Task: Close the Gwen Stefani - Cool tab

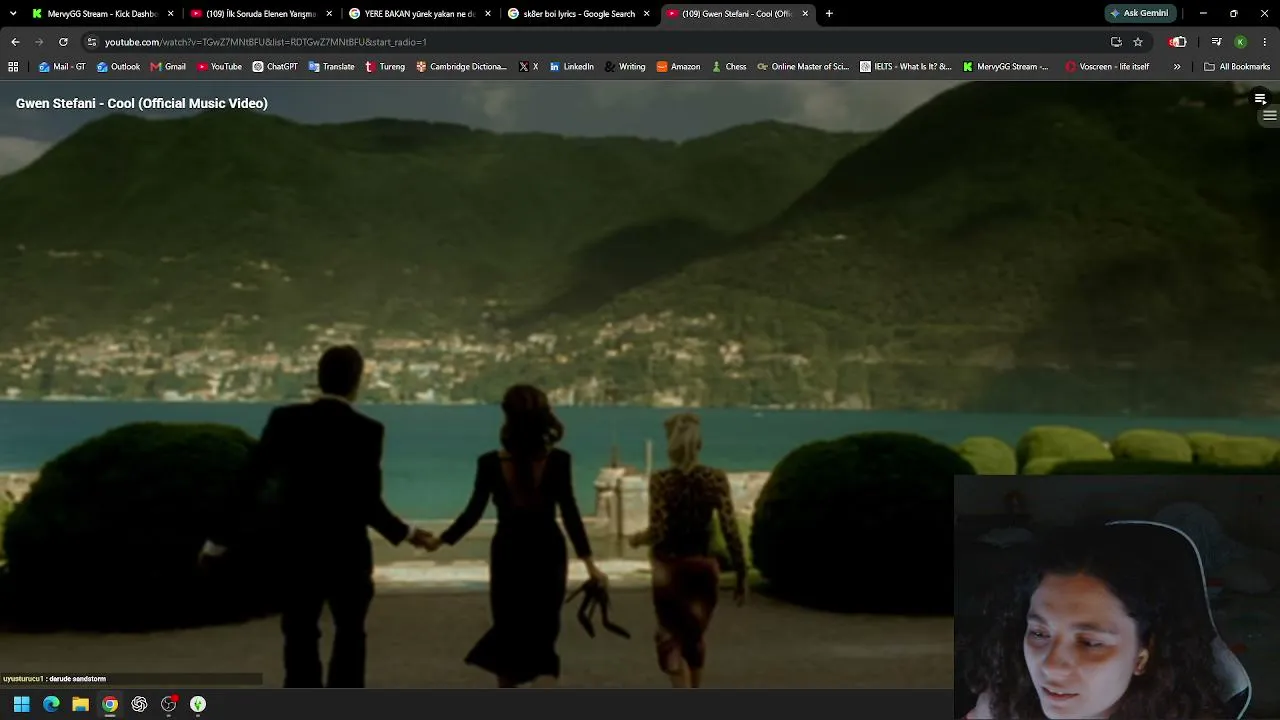Action: 805,14
